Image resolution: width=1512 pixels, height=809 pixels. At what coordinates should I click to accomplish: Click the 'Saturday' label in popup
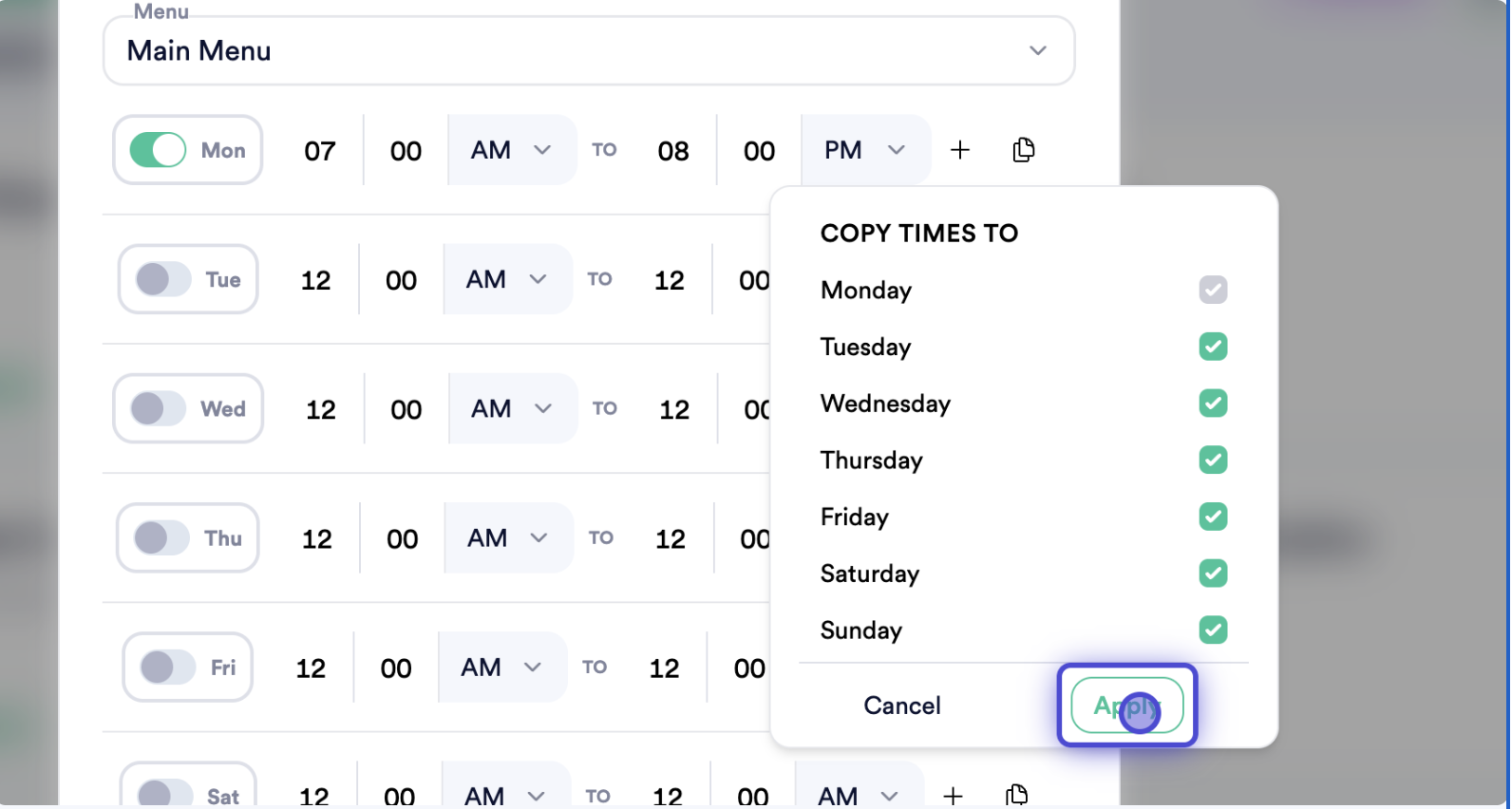870,574
